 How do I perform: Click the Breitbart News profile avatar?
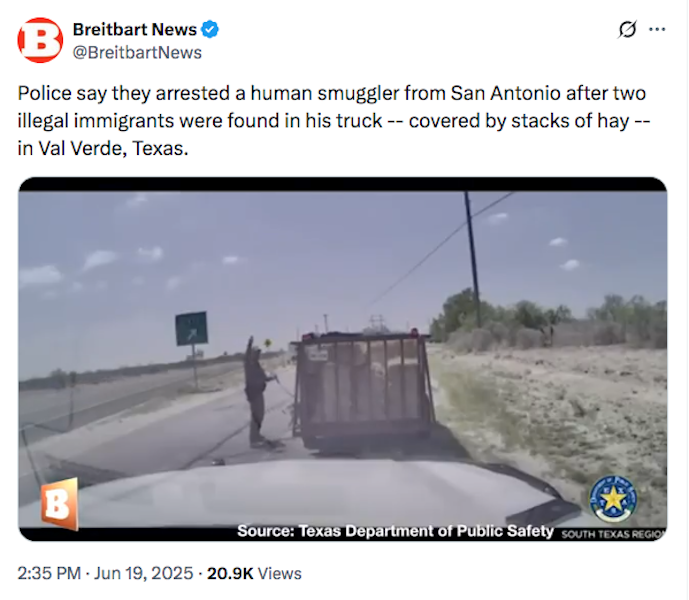click(x=40, y=40)
